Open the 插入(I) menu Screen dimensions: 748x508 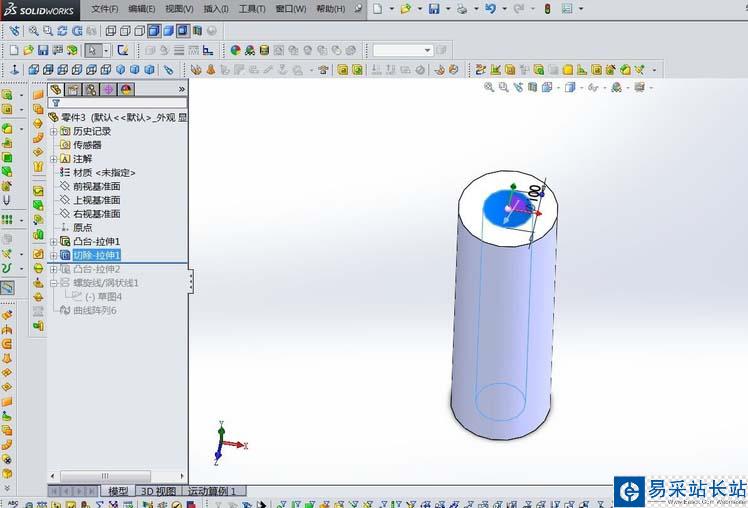216,9
